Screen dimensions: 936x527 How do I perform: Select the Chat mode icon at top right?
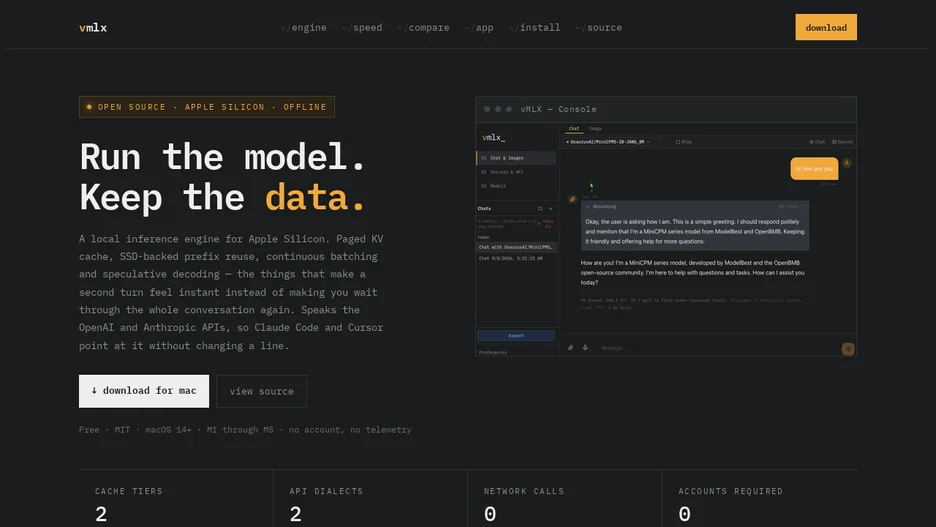[x=817, y=142]
